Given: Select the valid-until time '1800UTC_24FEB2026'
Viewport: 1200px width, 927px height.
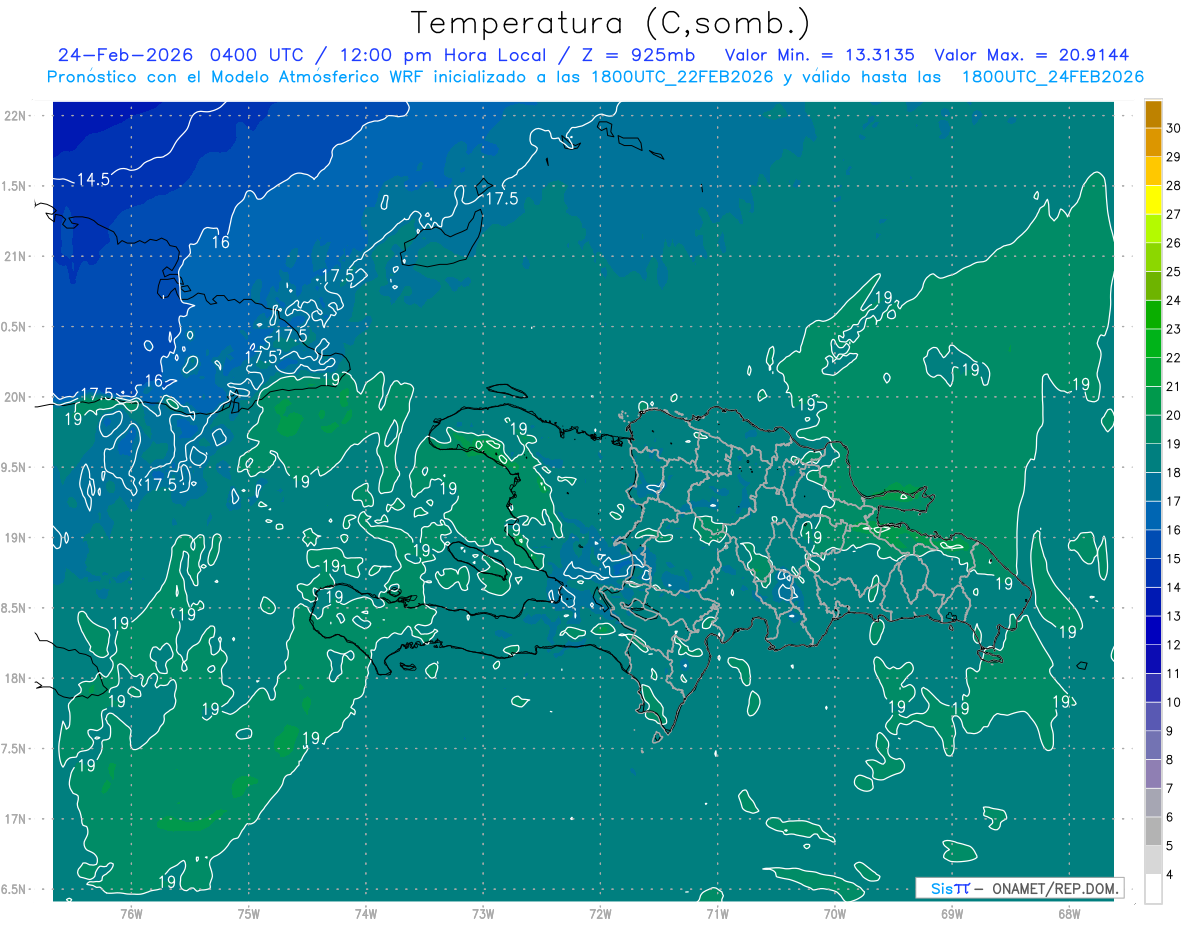Looking at the screenshot, I should point(1052,77).
